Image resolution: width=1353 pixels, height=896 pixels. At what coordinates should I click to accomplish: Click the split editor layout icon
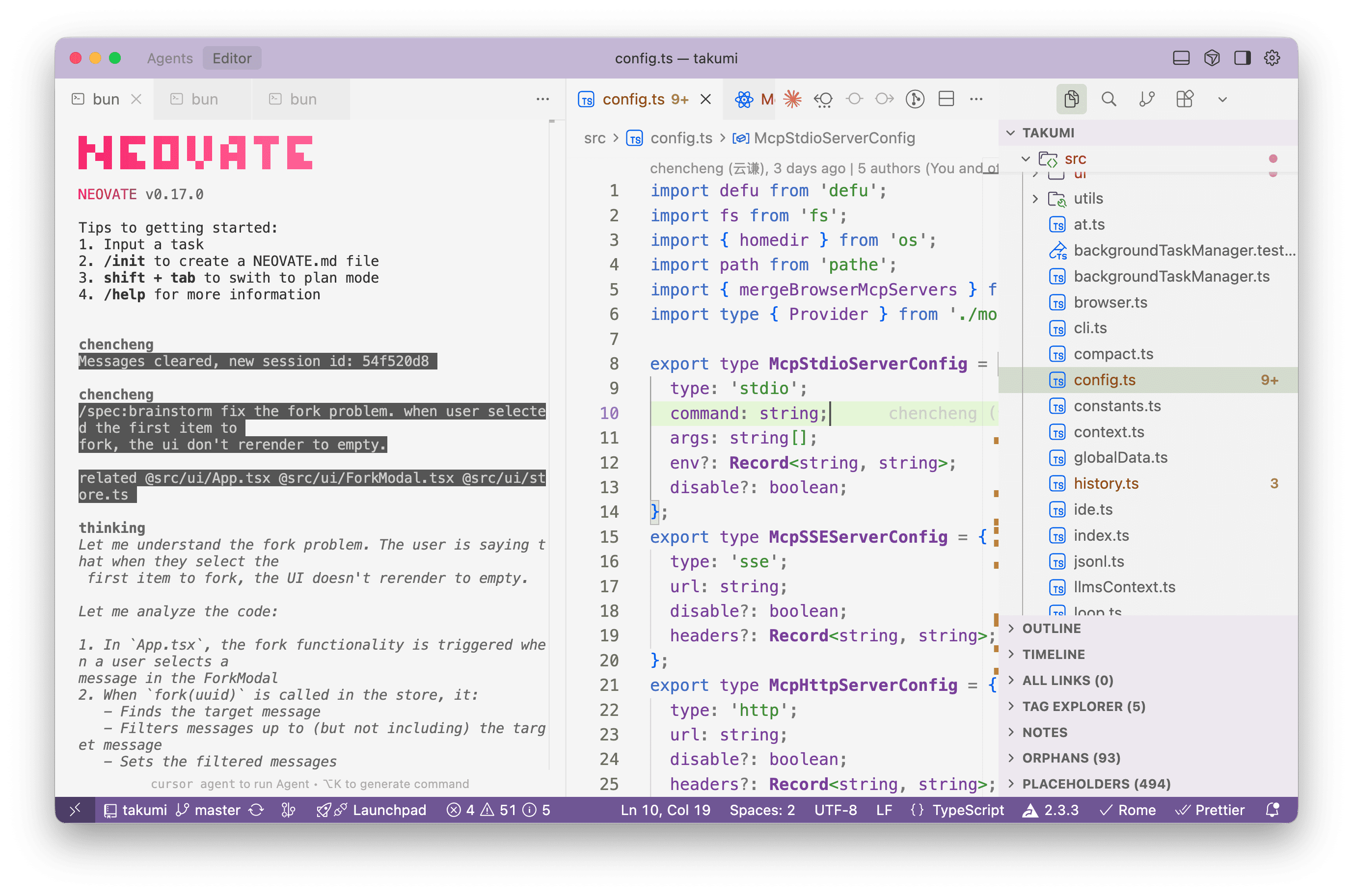coord(946,100)
